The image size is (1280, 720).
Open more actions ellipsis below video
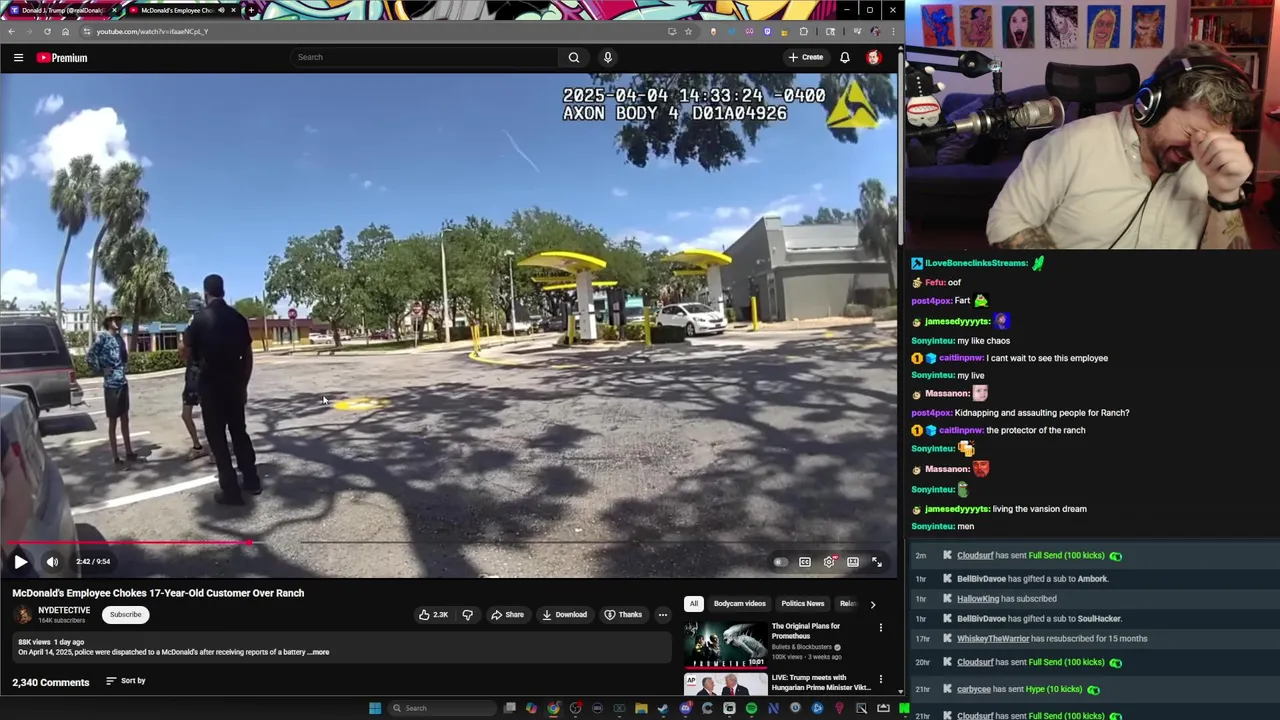662,615
